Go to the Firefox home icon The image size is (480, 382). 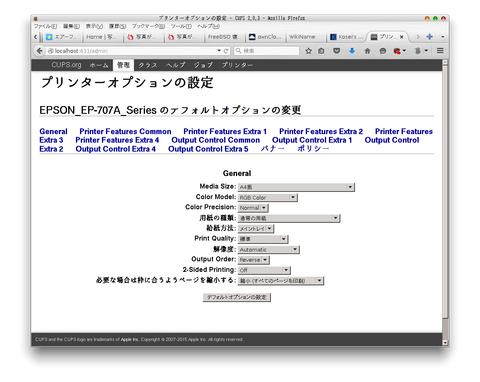pos(367,51)
